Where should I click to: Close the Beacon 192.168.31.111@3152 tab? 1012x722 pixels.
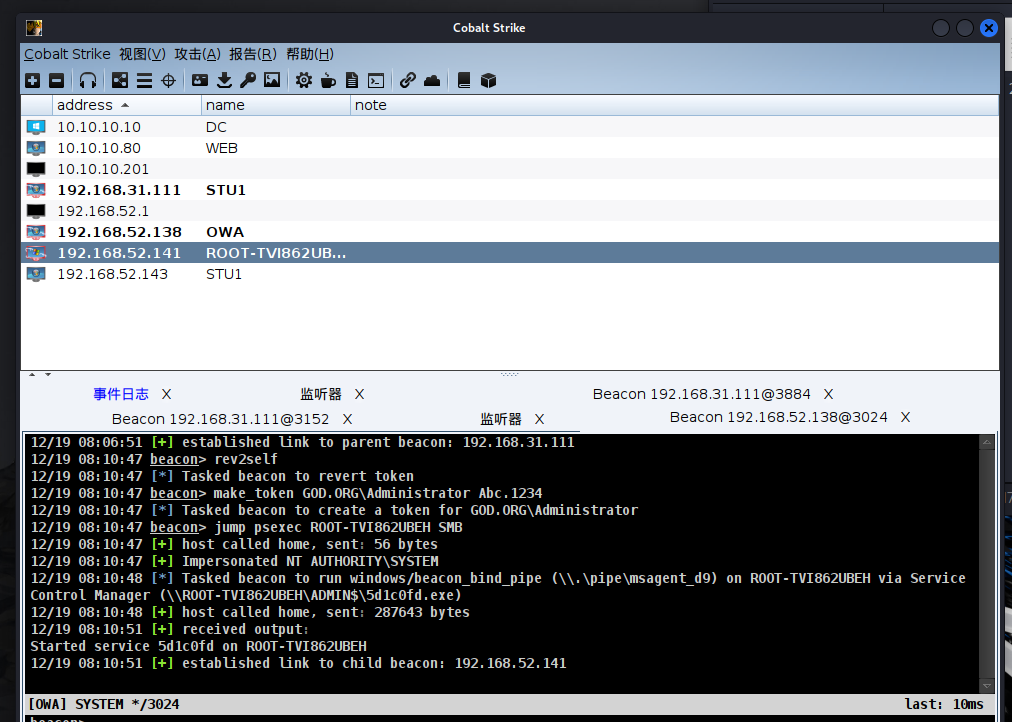click(x=347, y=419)
